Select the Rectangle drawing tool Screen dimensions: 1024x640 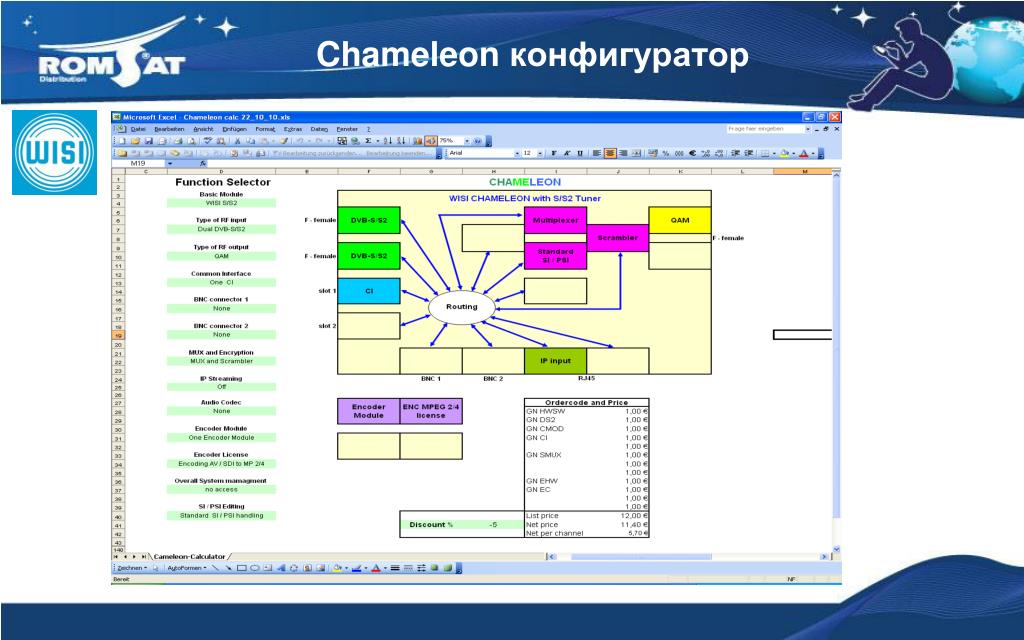(x=242, y=568)
